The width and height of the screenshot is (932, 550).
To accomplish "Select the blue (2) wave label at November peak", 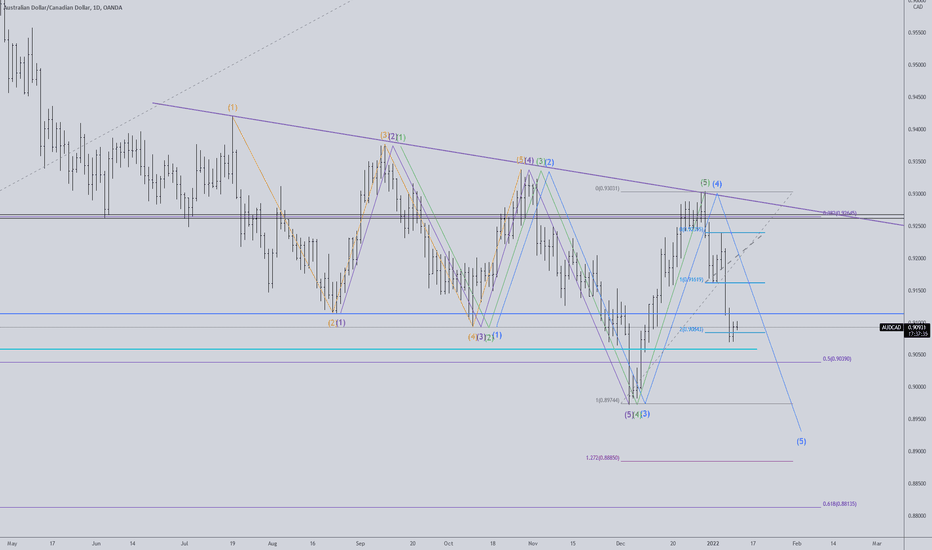I will pyautogui.click(x=549, y=162).
